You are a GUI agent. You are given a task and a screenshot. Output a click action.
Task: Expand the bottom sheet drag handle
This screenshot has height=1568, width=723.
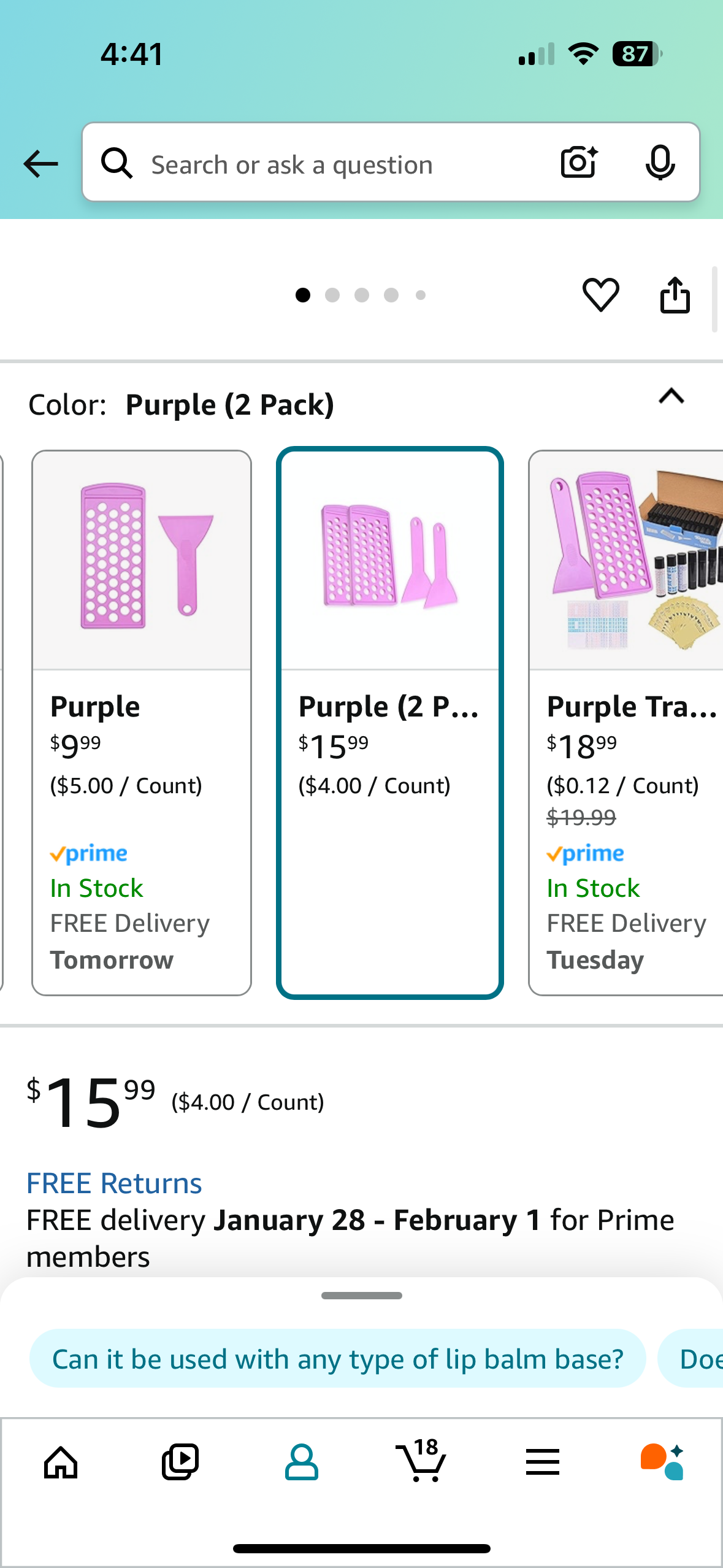[361, 1296]
